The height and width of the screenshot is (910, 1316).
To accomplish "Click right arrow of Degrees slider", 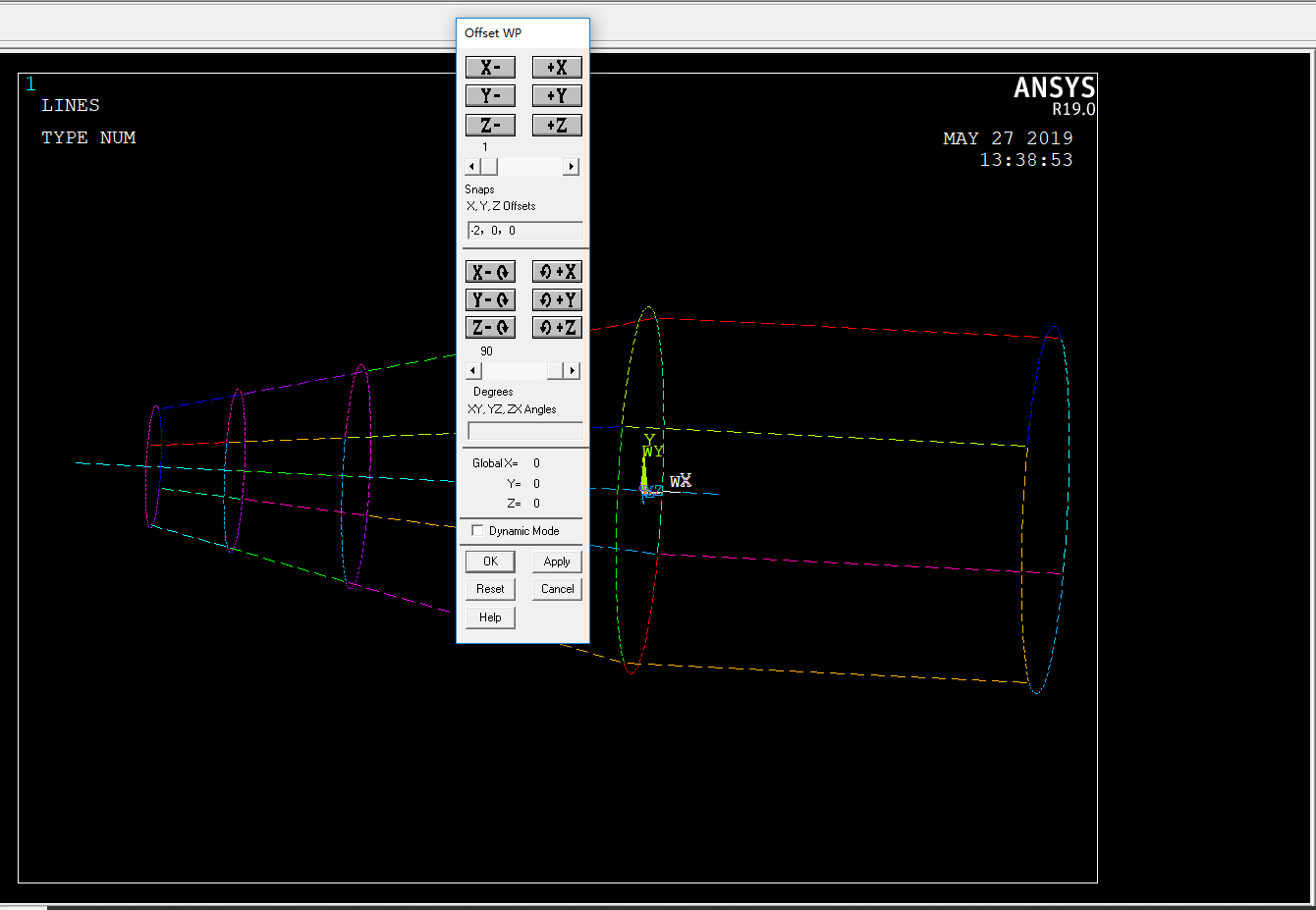I will [573, 371].
